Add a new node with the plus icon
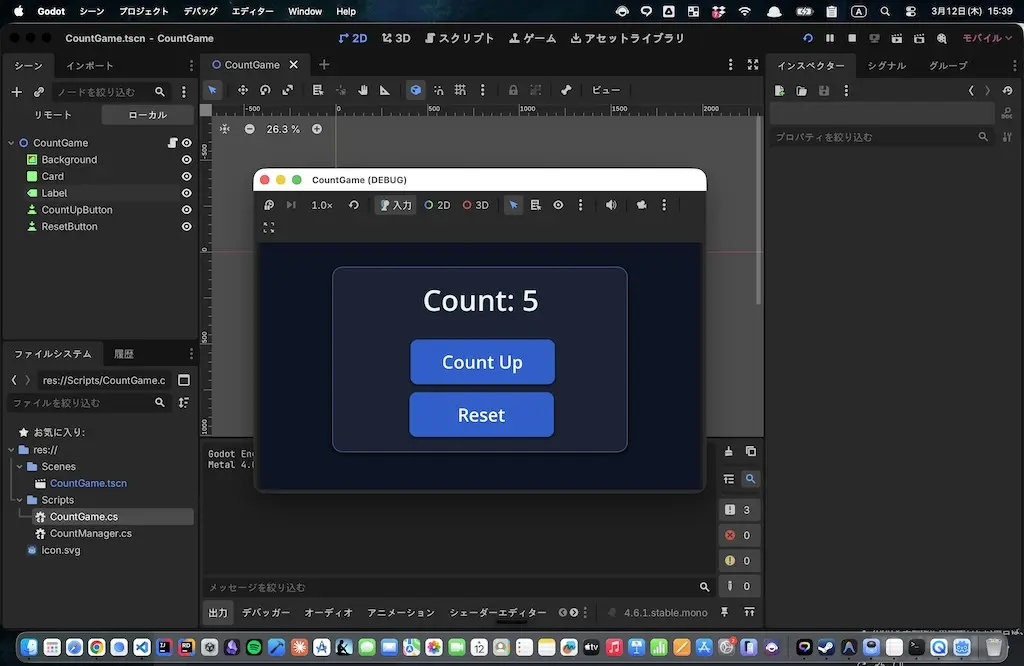The height and width of the screenshot is (666, 1024). coord(16,92)
